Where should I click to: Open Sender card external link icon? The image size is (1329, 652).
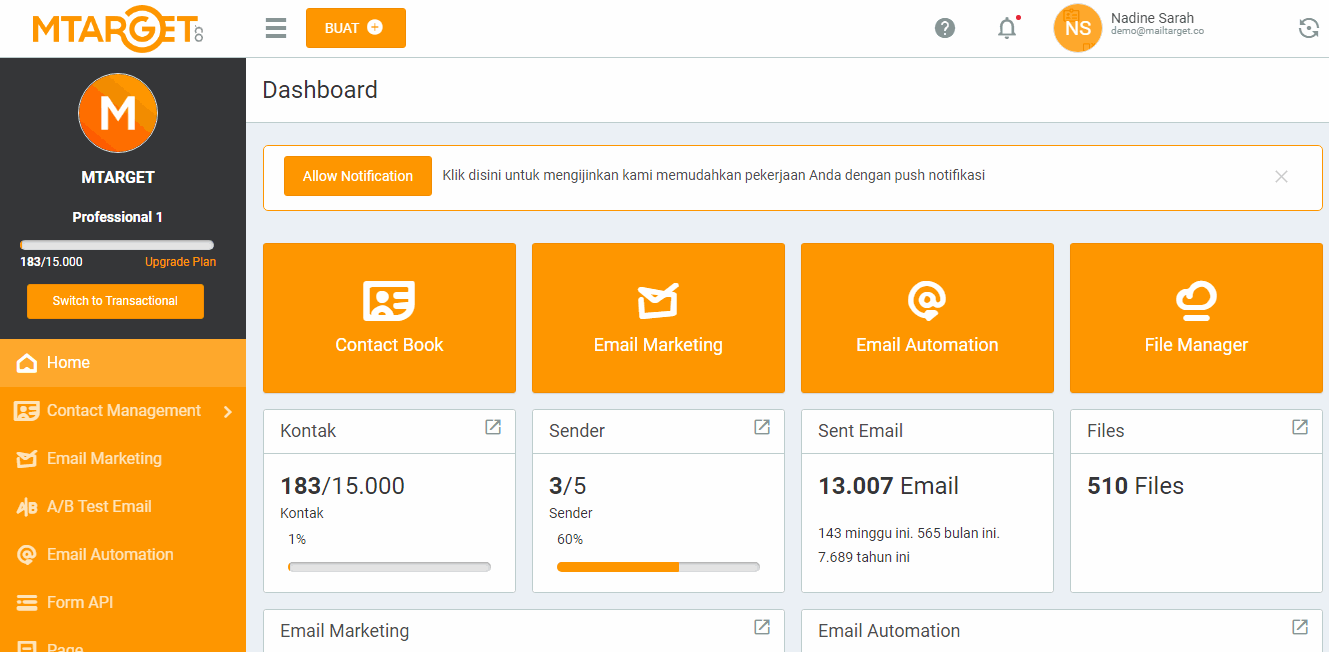762,427
